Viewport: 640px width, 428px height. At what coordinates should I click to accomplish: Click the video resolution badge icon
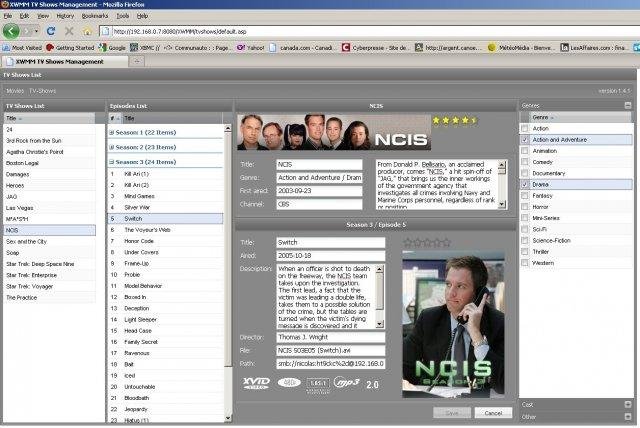pos(289,382)
